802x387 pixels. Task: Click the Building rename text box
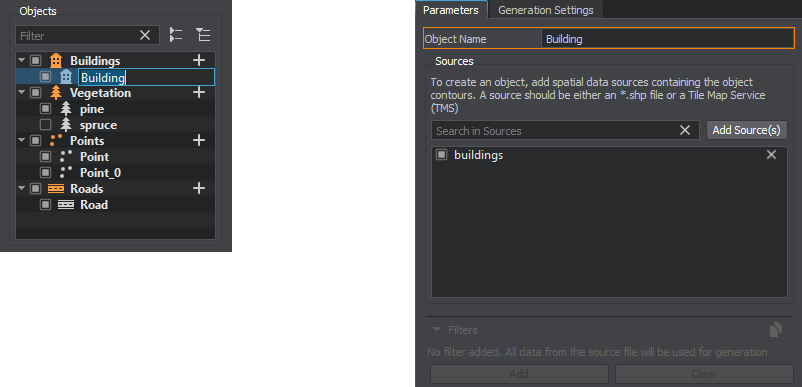pos(146,77)
